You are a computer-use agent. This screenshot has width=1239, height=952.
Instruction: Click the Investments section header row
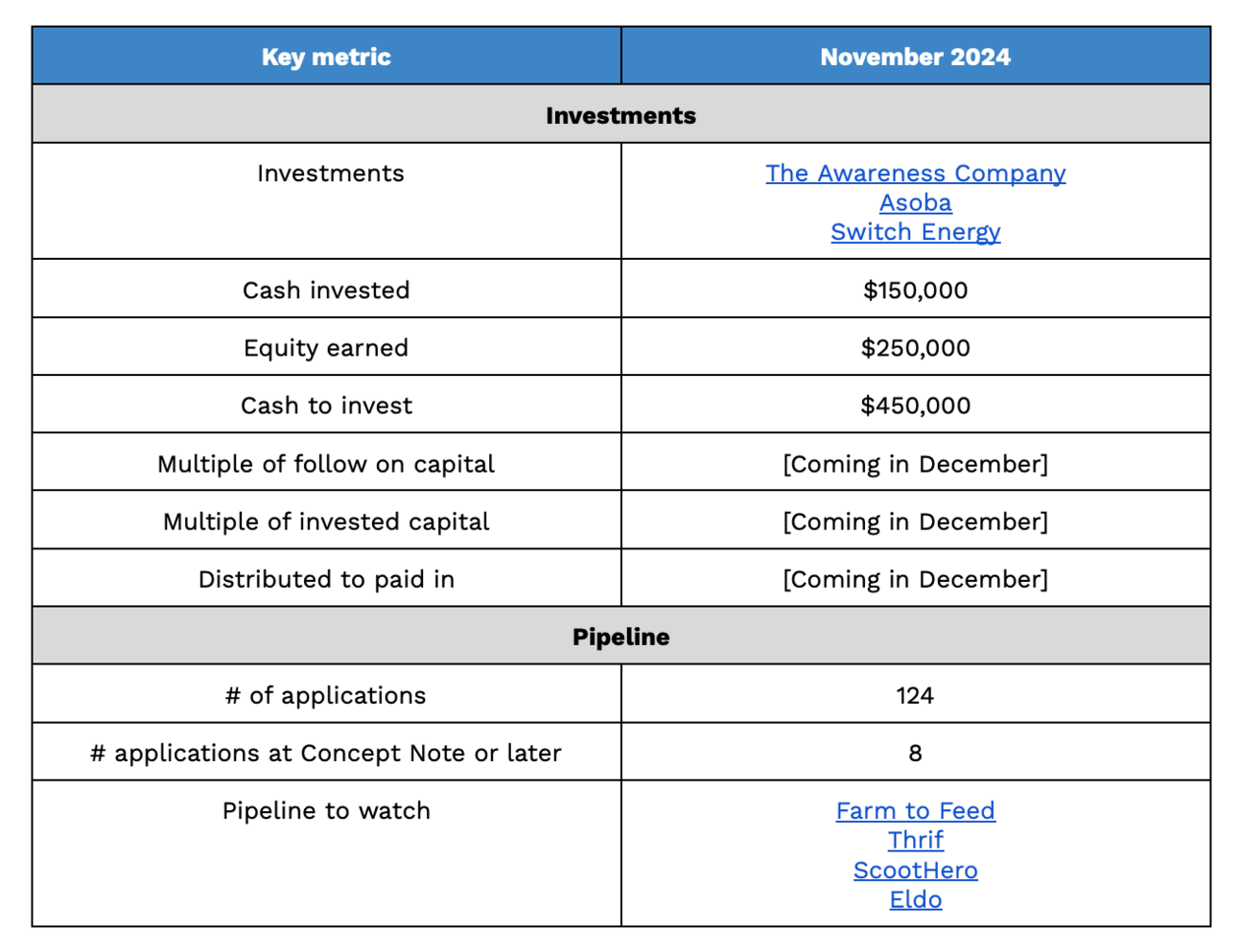[620, 115]
